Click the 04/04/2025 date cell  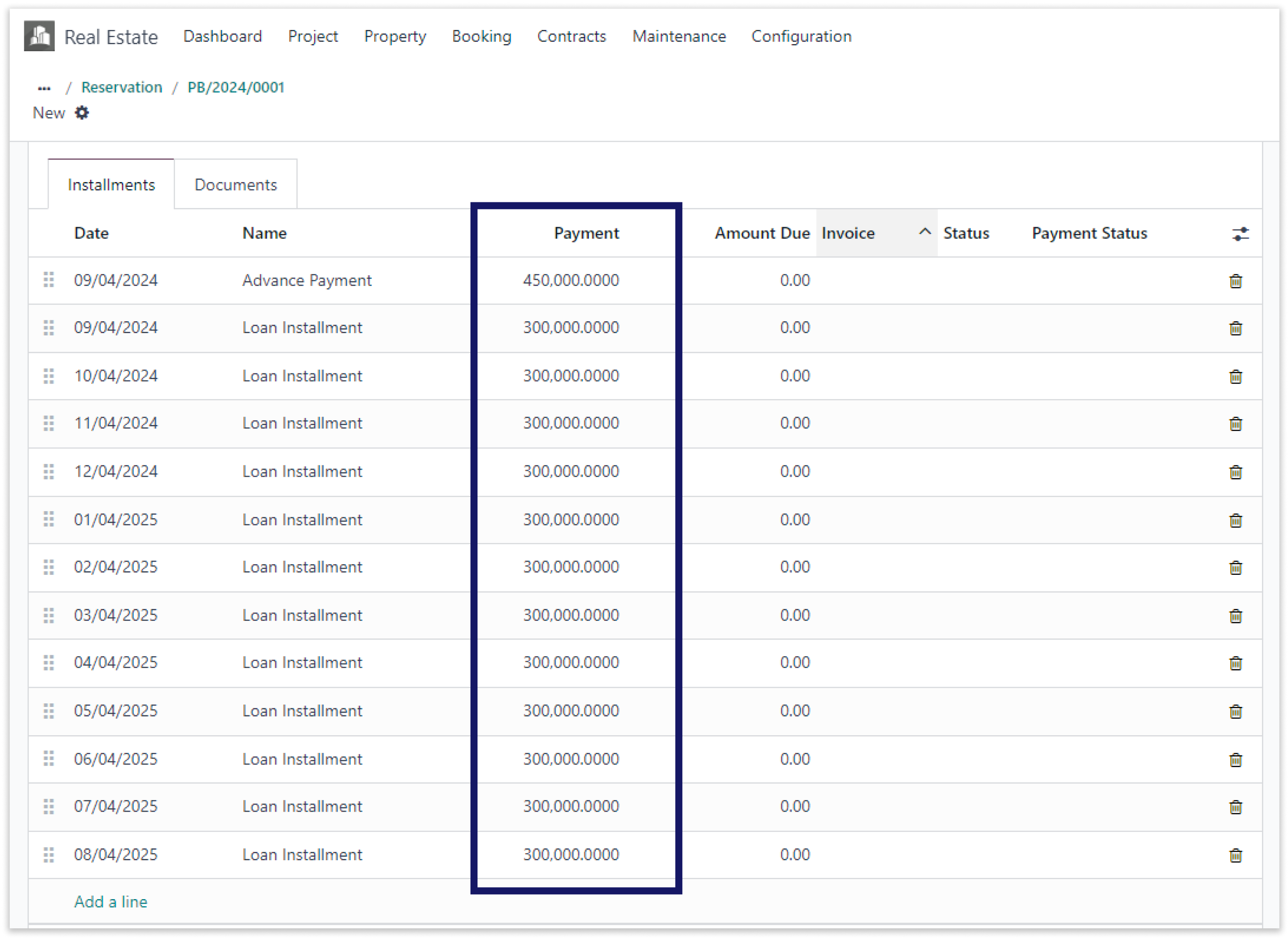(x=116, y=662)
